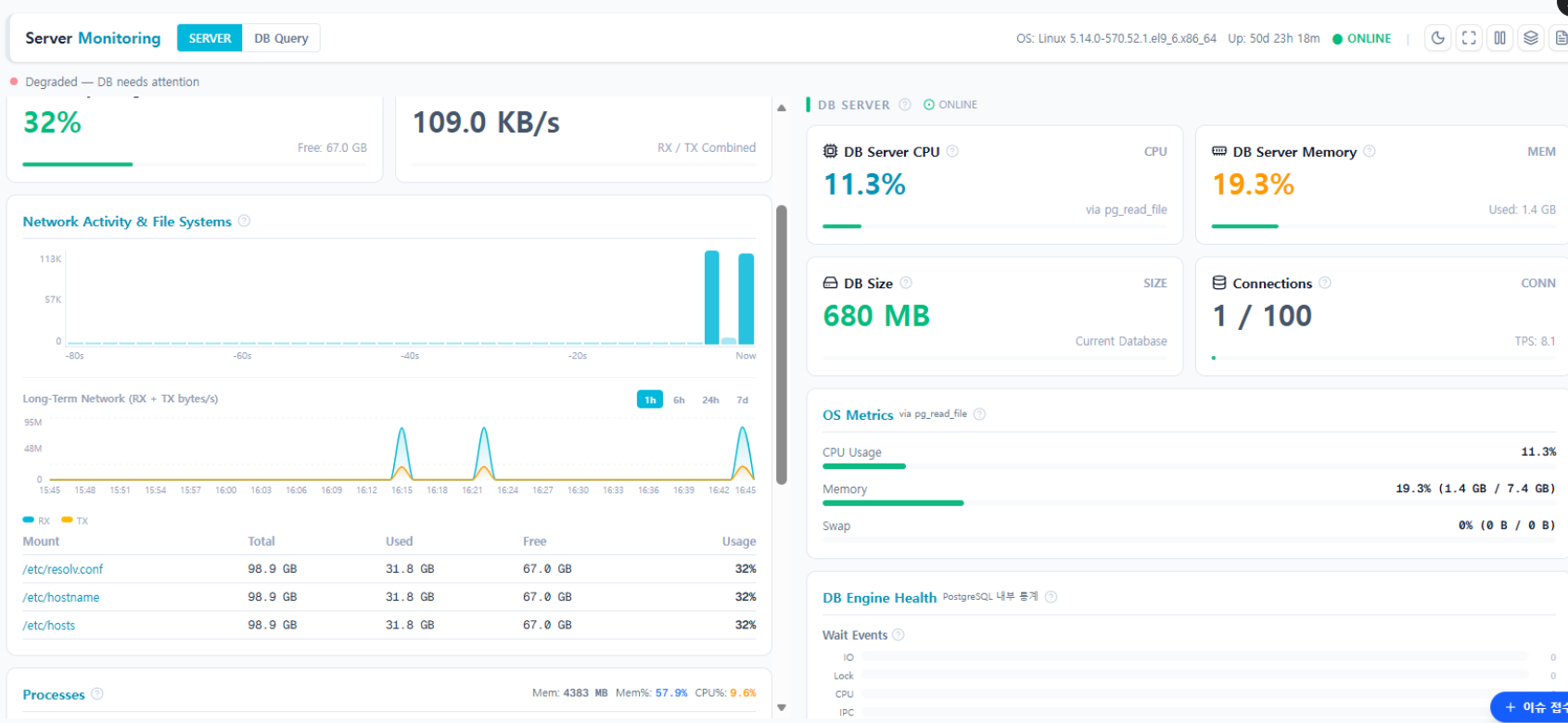Click the /etc/resolv.conf mount entry
This screenshot has width=1568, height=723.
click(63, 569)
